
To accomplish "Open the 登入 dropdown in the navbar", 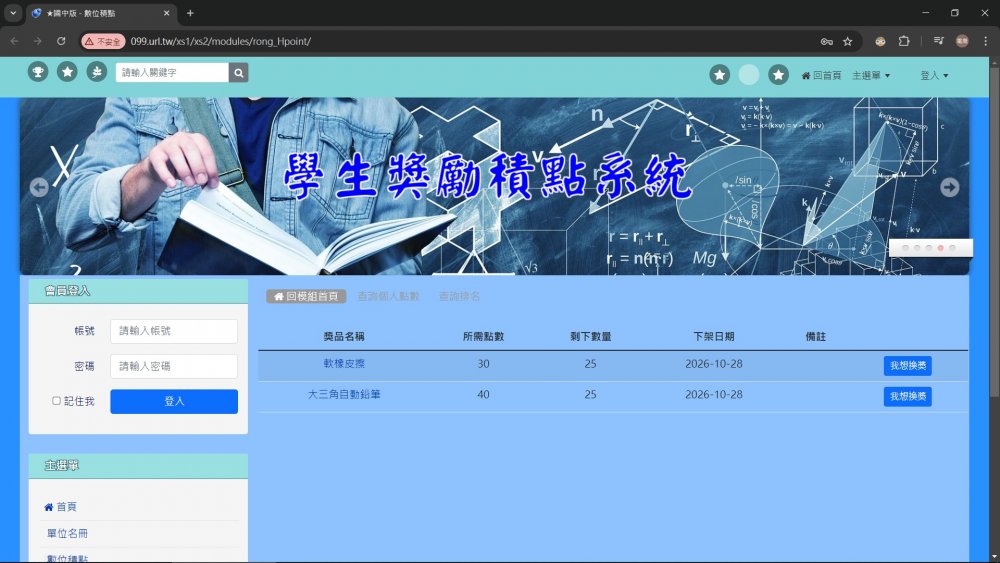I will click(x=933, y=75).
